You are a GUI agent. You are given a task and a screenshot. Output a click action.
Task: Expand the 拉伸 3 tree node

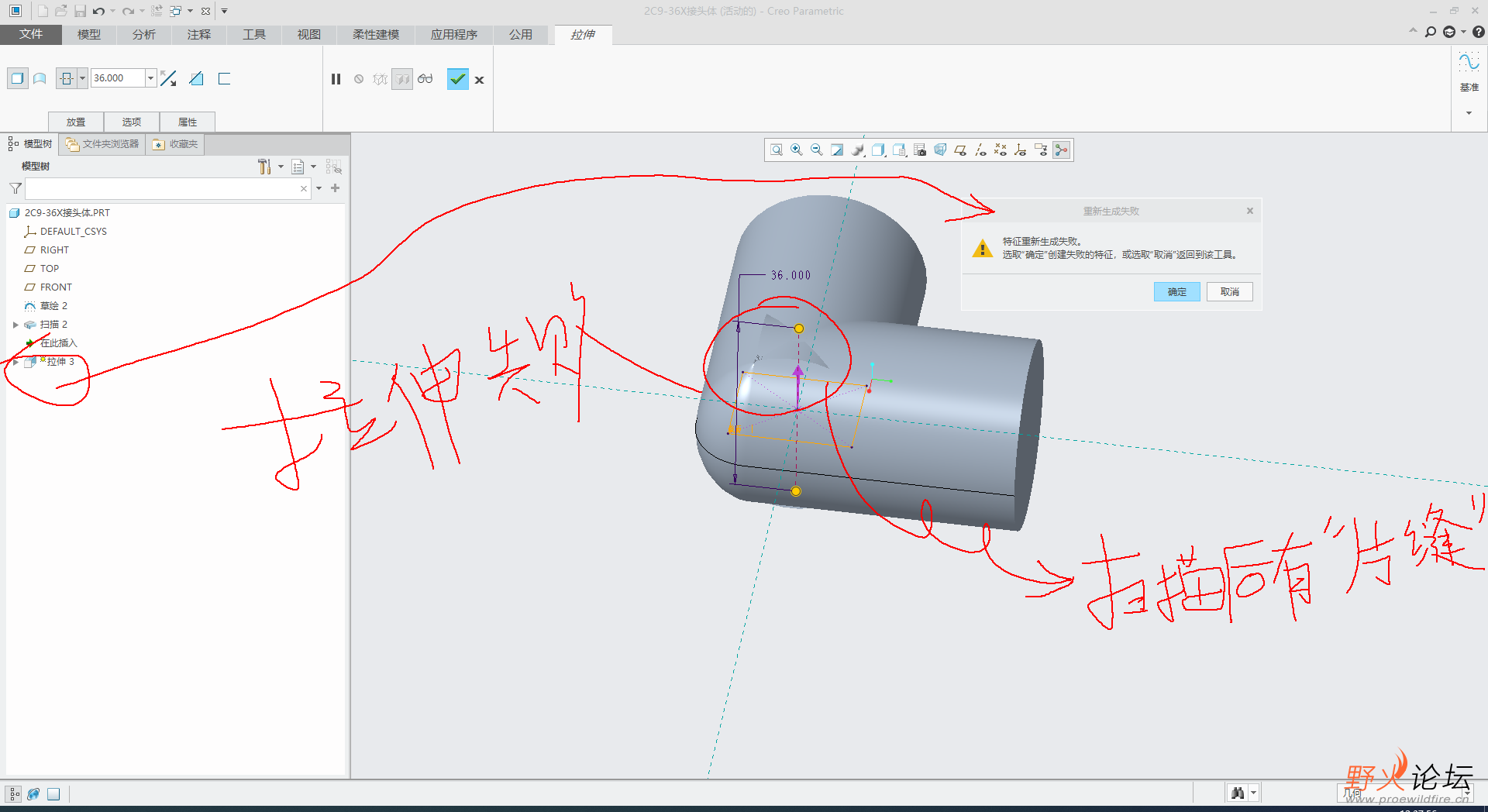click(x=15, y=361)
